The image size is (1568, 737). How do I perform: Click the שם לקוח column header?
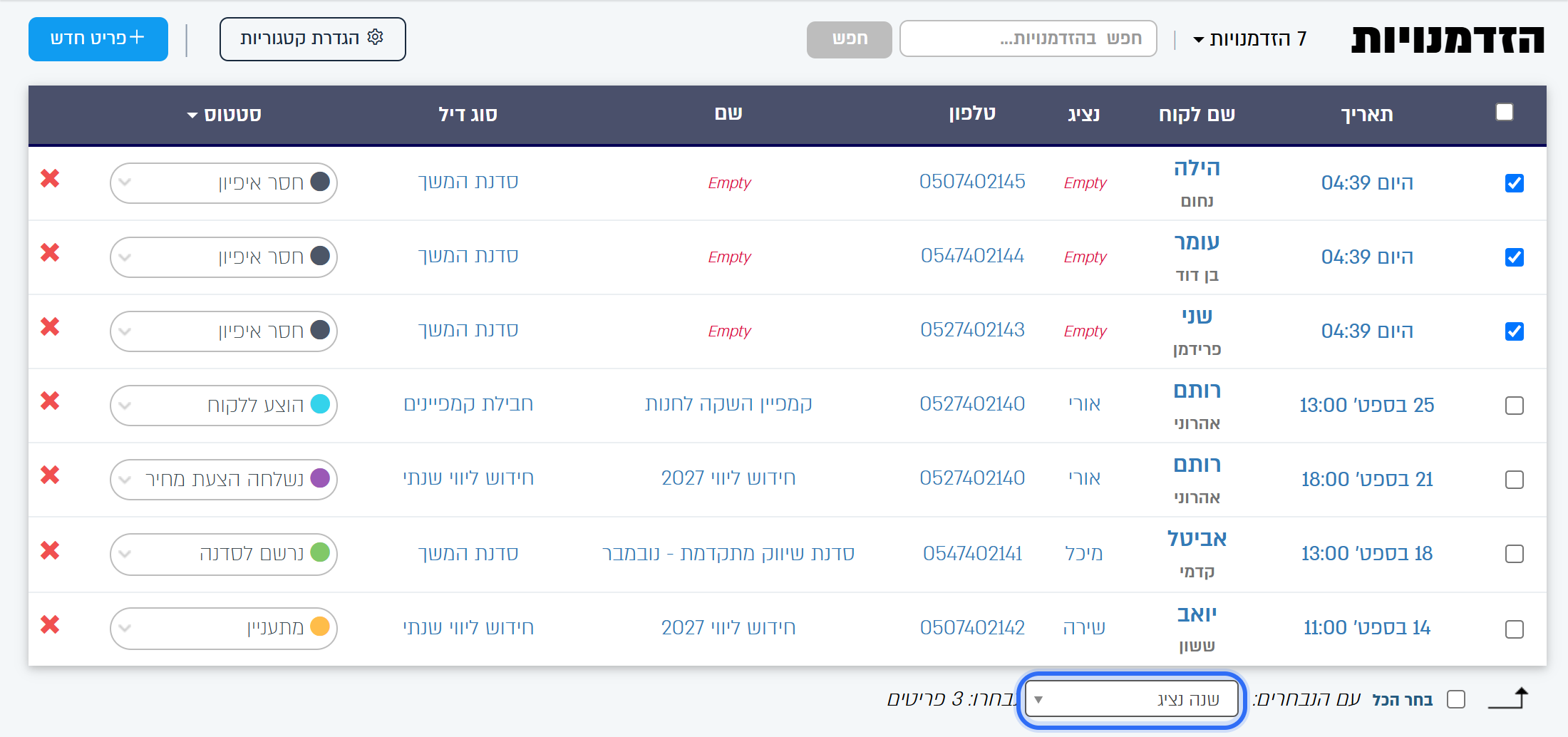(x=1197, y=114)
